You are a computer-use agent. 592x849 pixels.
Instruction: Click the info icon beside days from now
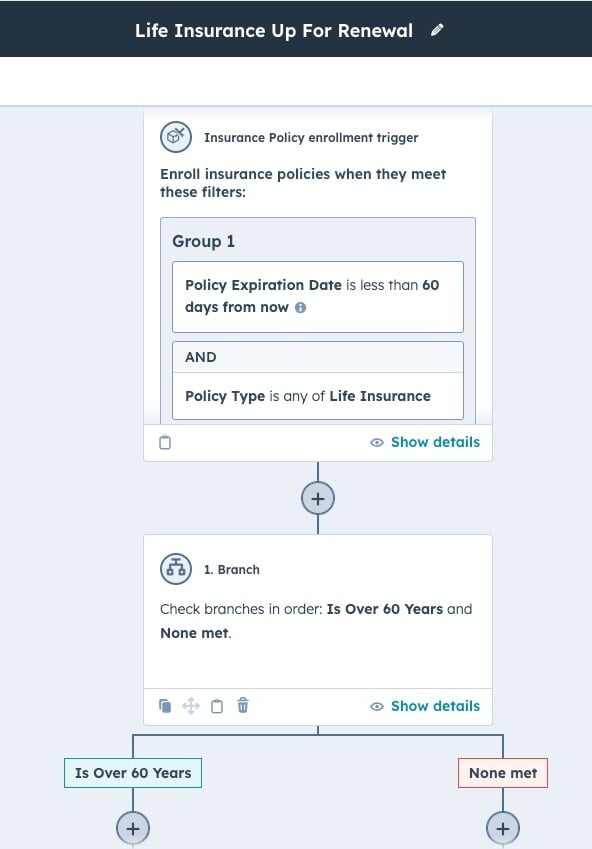tap(300, 308)
